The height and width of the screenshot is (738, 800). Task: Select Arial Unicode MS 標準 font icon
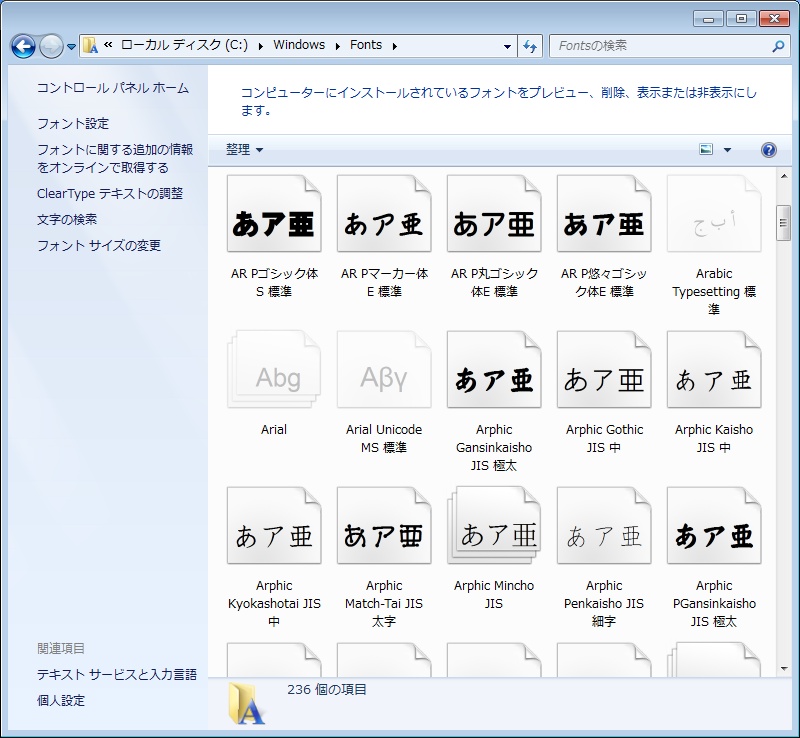(384, 370)
